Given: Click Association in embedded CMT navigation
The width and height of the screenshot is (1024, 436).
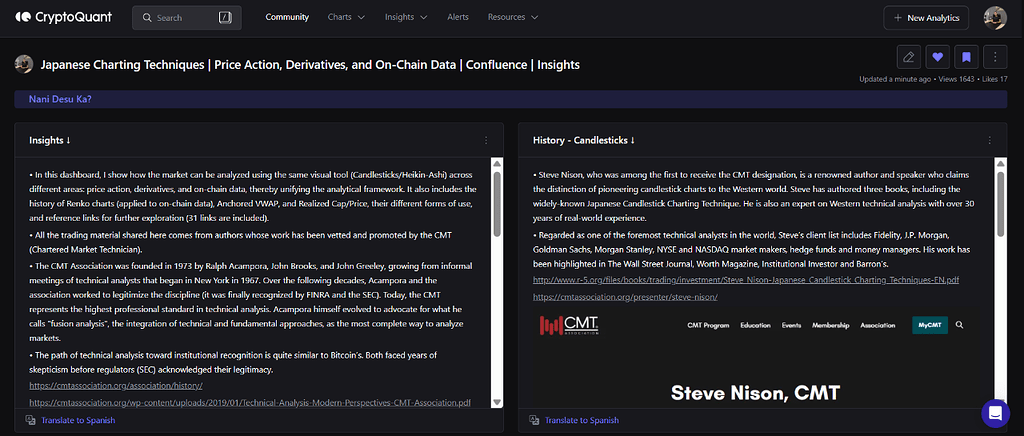Looking at the screenshot, I should pyautogui.click(x=877, y=325).
